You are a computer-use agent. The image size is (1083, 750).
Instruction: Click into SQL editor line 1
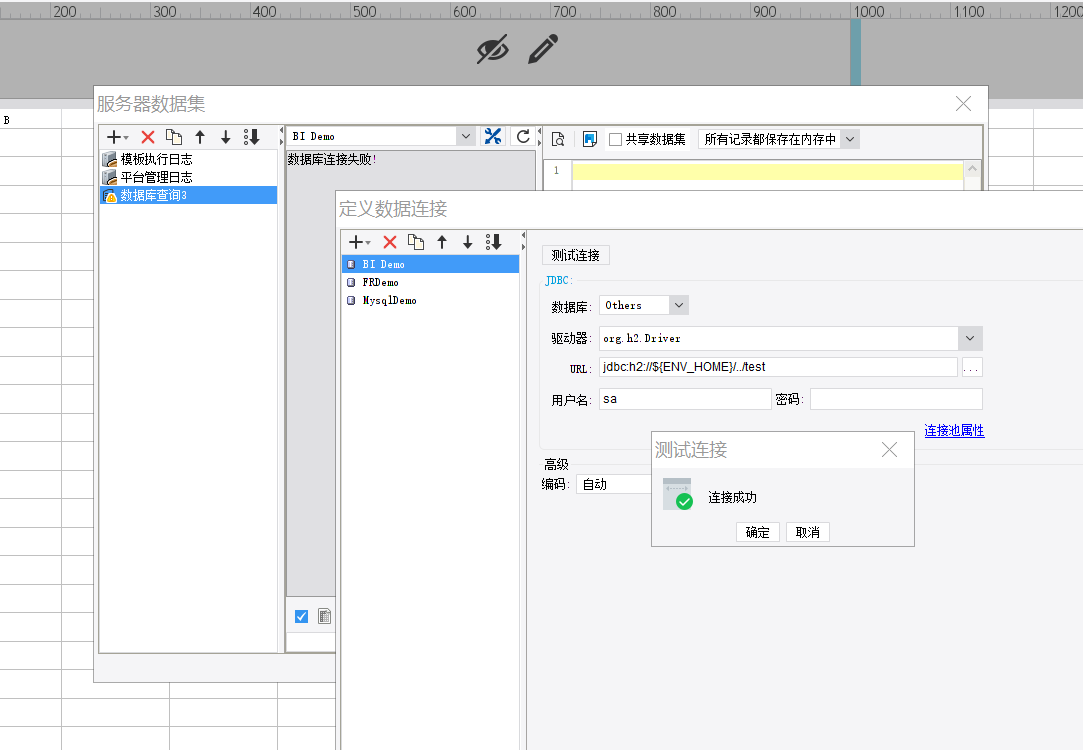(x=767, y=171)
